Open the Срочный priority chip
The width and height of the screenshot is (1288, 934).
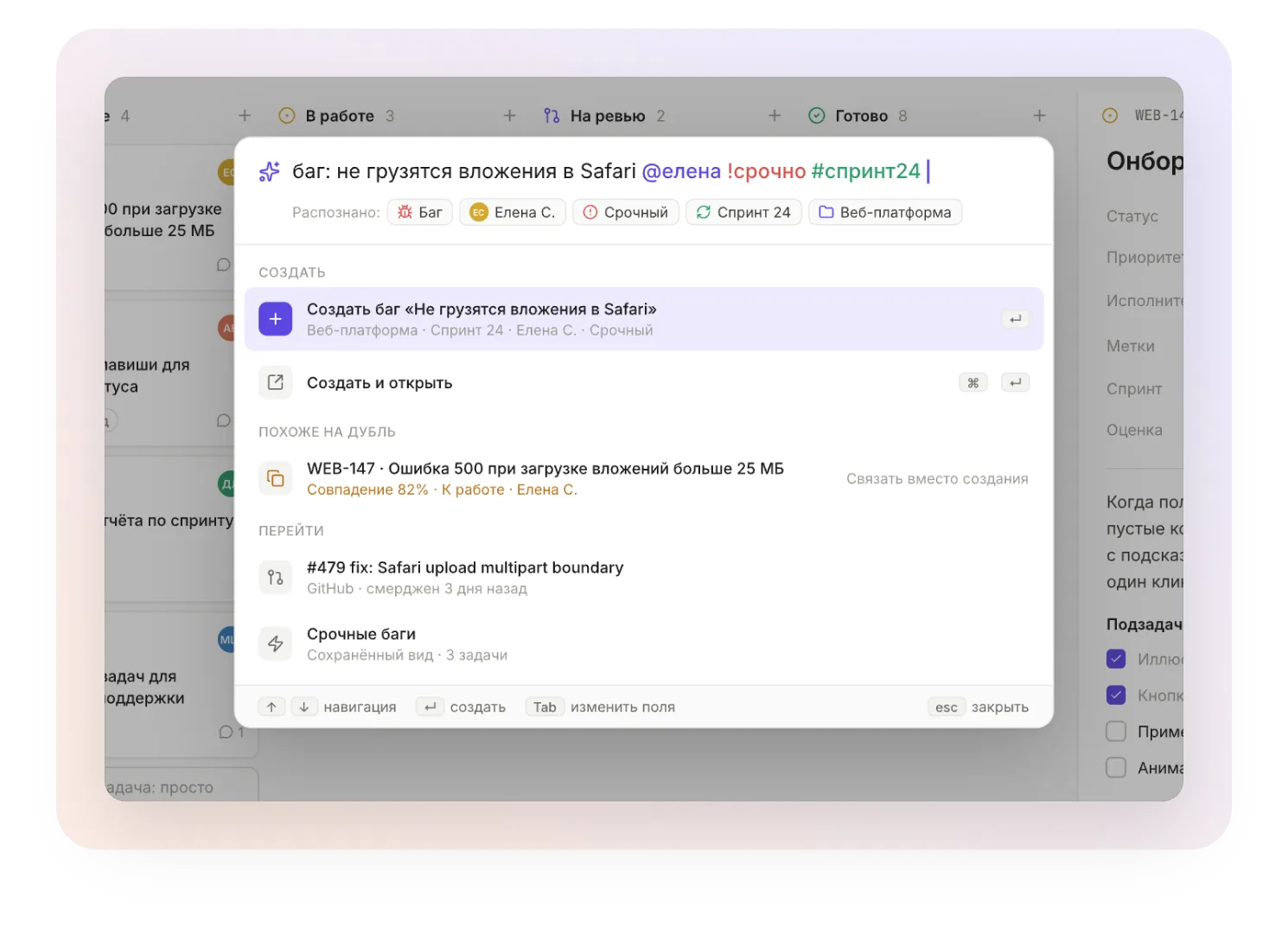(626, 212)
